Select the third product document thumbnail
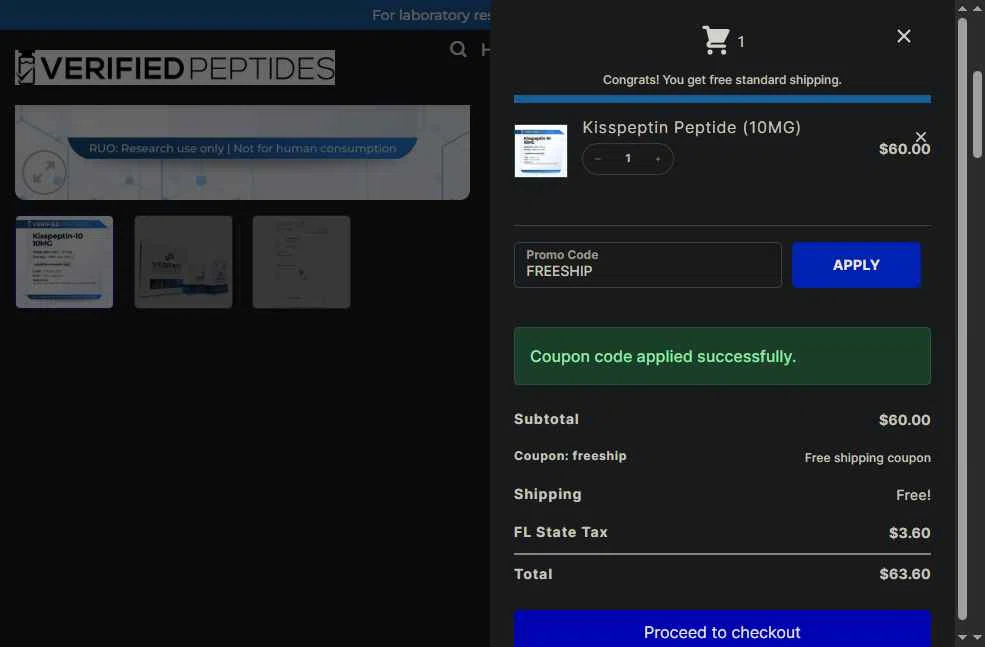 point(302,262)
